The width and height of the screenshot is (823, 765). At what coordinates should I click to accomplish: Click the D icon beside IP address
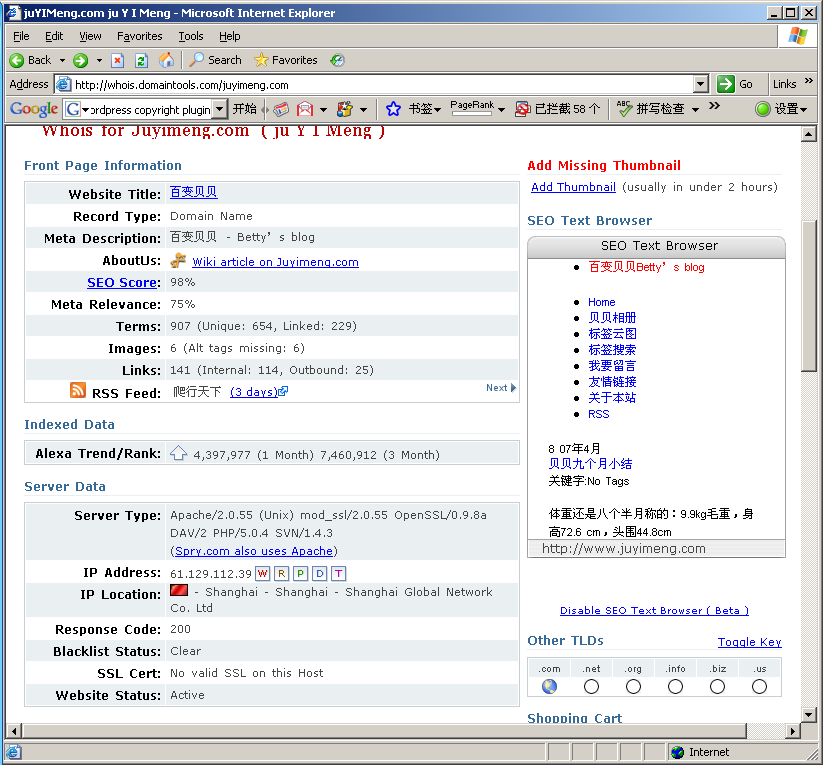pos(320,573)
